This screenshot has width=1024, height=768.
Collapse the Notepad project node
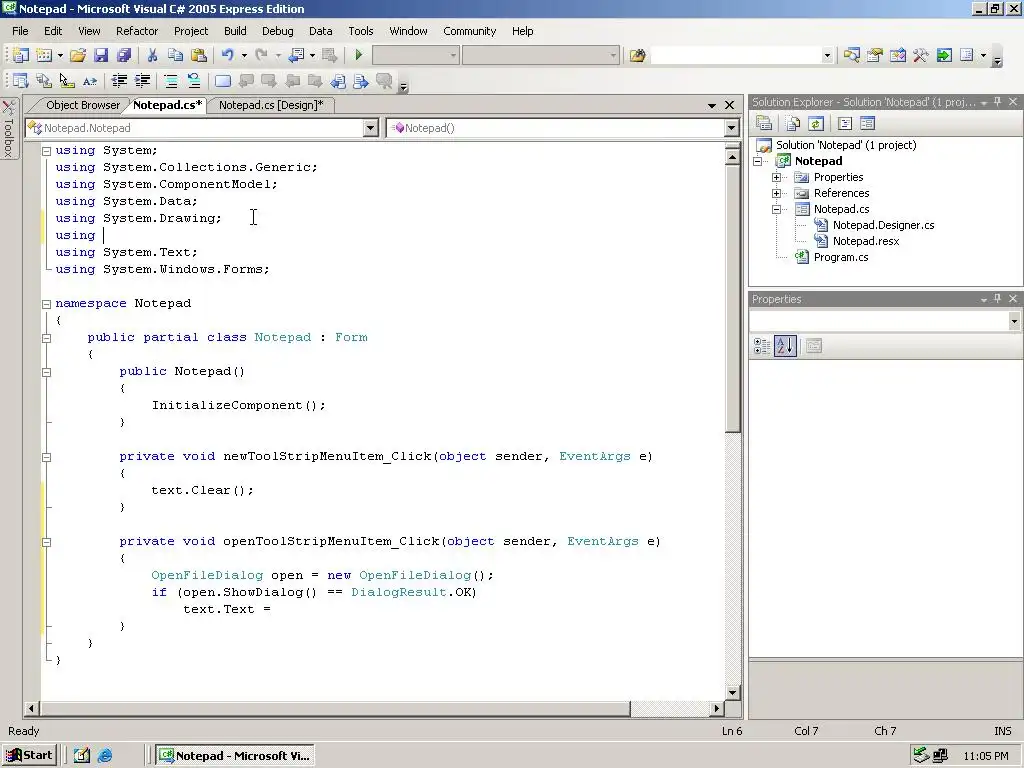pos(758,161)
